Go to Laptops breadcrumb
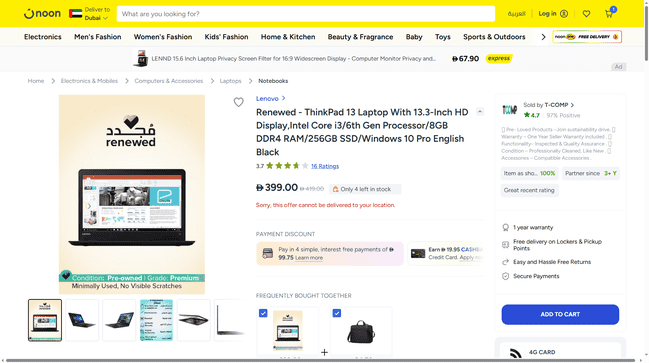This screenshot has width=649, height=363. coord(231,81)
